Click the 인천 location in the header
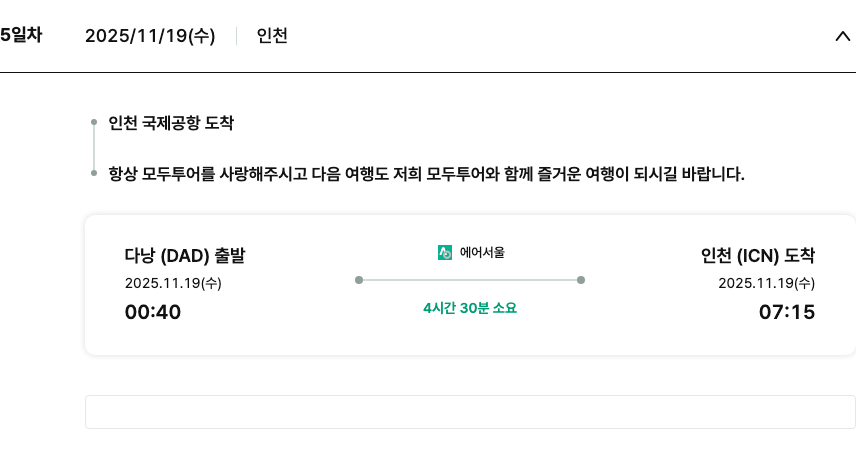 pos(272,36)
